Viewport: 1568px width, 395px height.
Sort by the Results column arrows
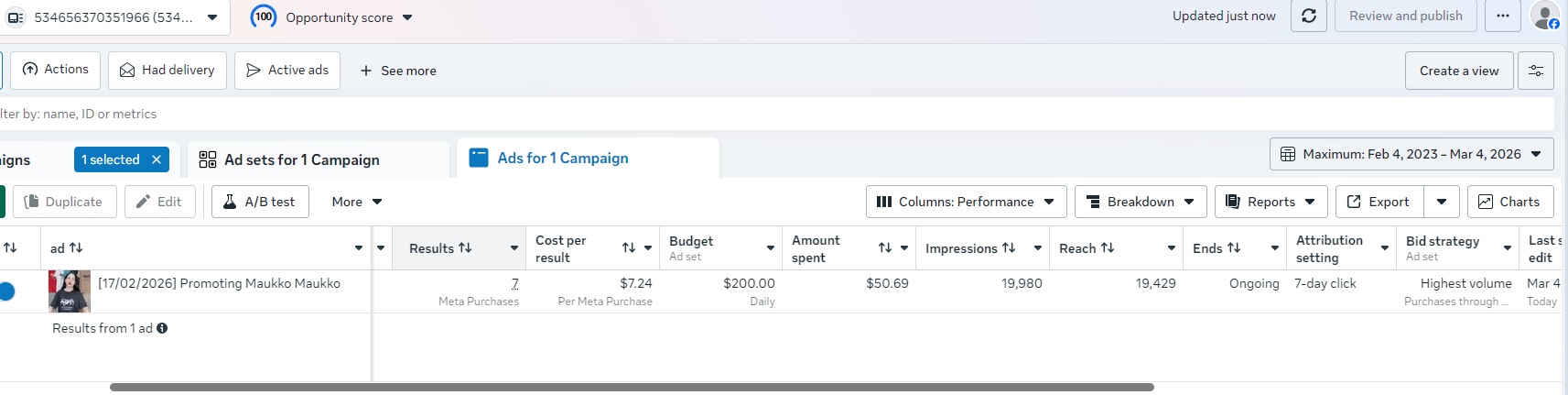(x=465, y=247)
